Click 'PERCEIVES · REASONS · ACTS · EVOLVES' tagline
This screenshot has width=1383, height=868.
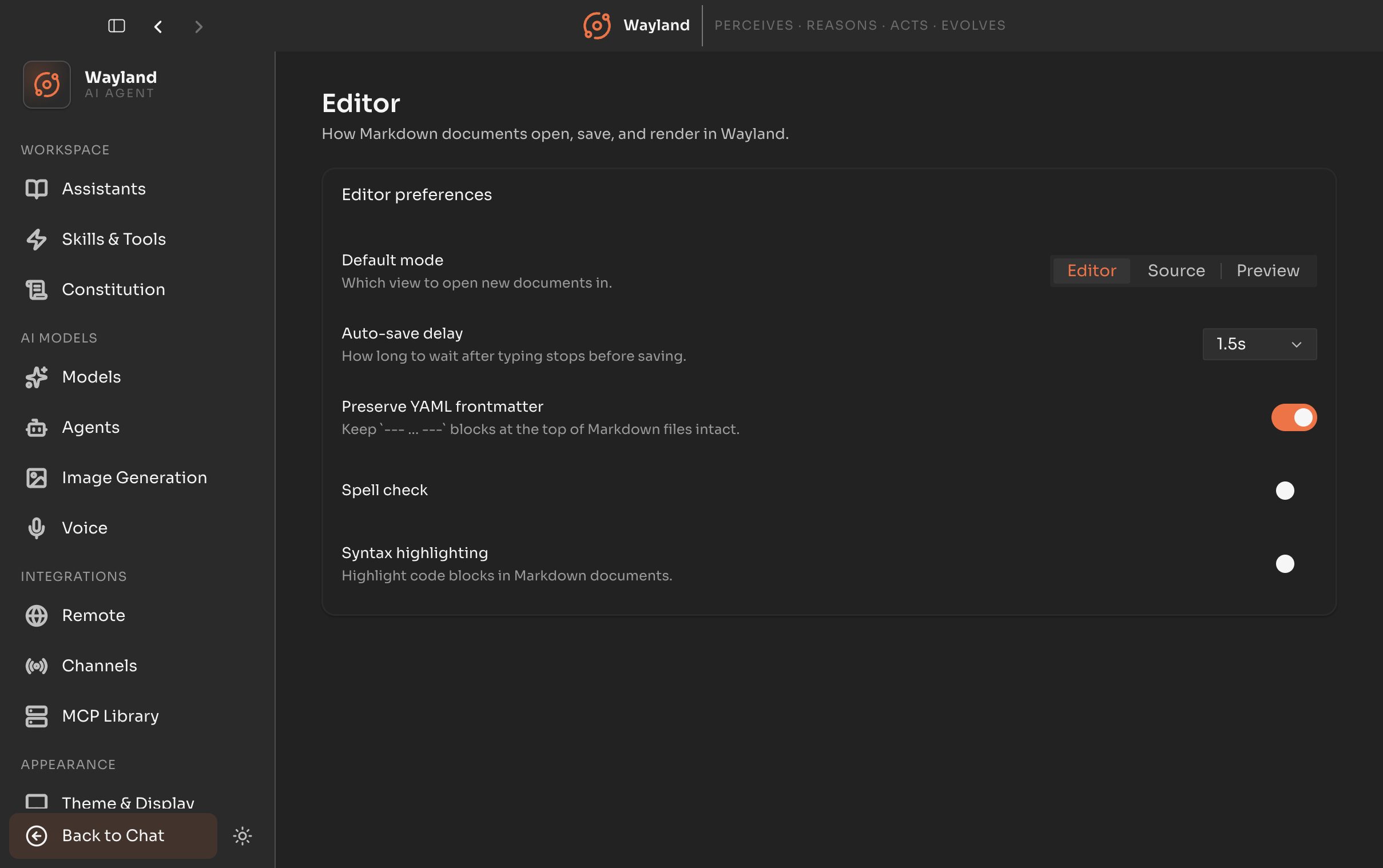coord(860,25)
